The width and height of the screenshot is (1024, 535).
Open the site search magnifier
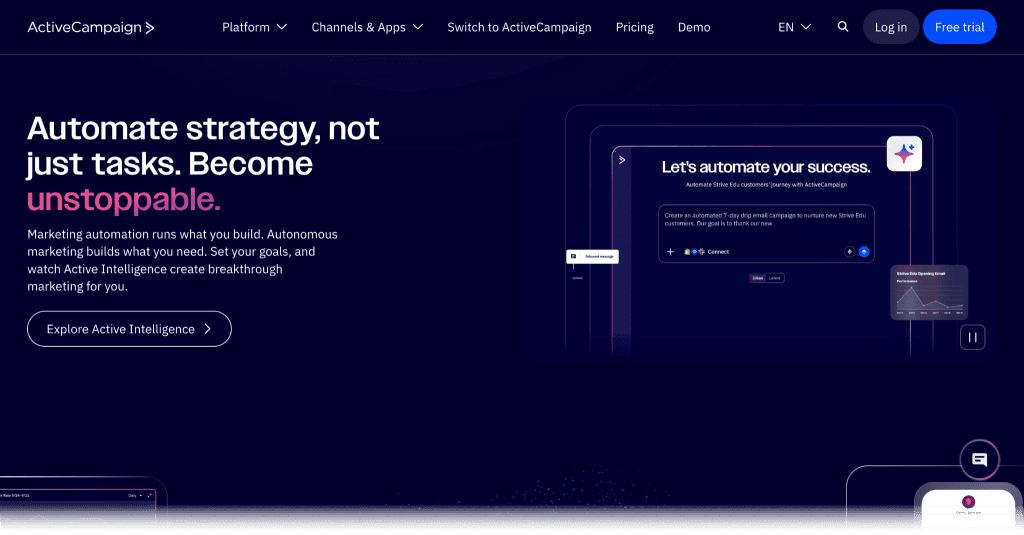[x=842, y=27]
